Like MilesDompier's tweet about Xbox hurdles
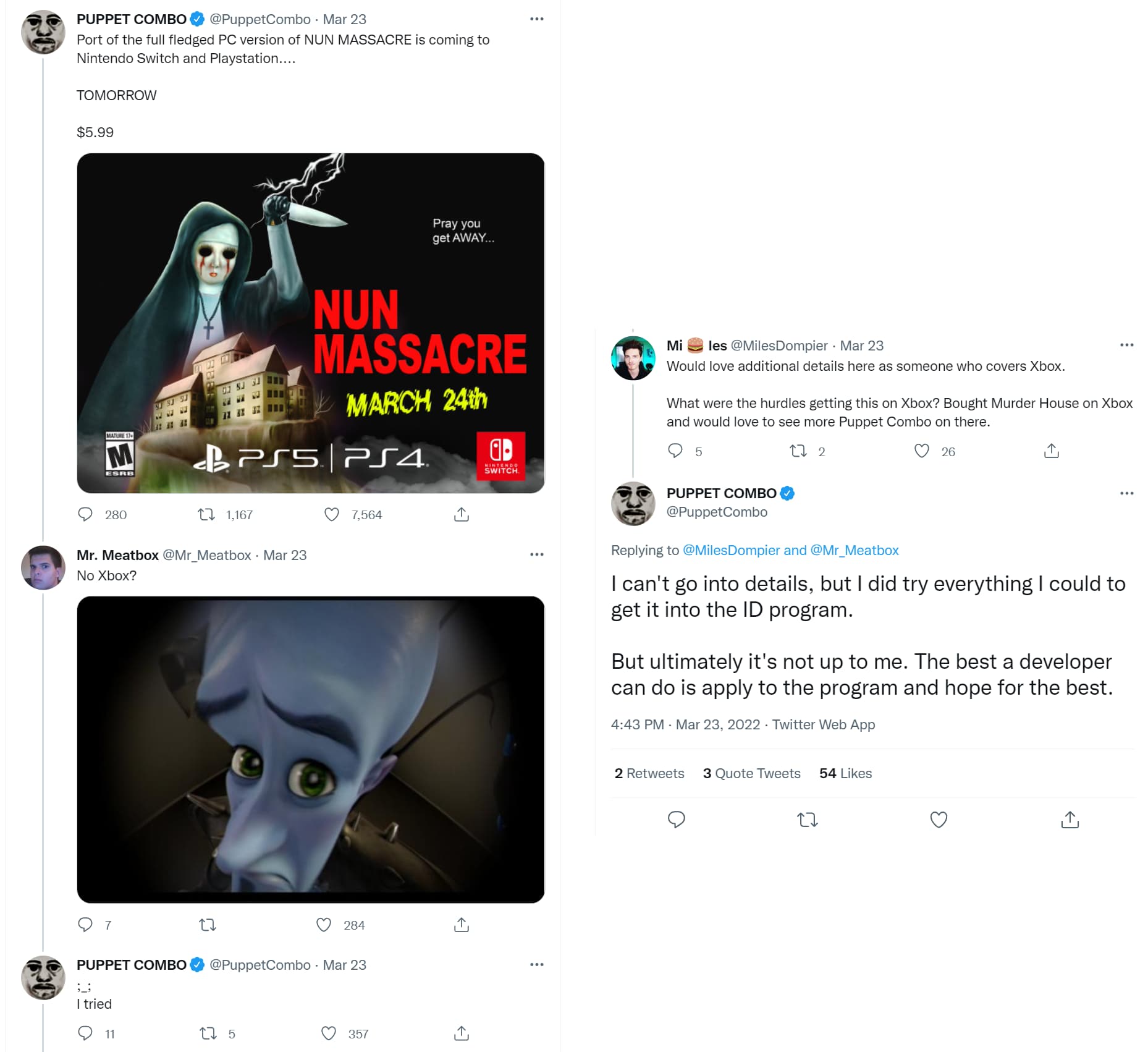Screen dimensions: 1148x1052 [x=922, y=451]
